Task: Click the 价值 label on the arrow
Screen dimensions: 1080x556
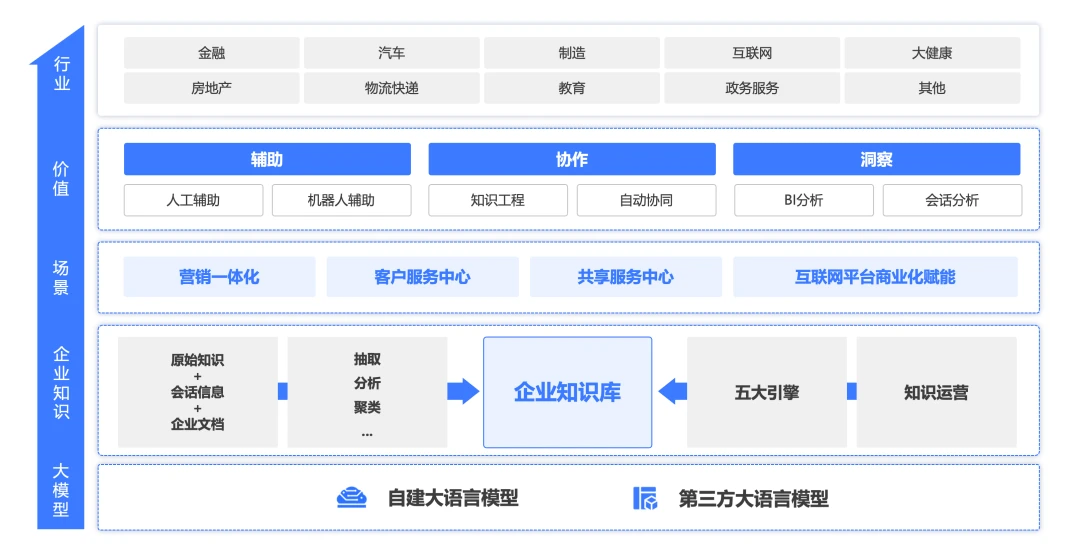Action: 61,178
